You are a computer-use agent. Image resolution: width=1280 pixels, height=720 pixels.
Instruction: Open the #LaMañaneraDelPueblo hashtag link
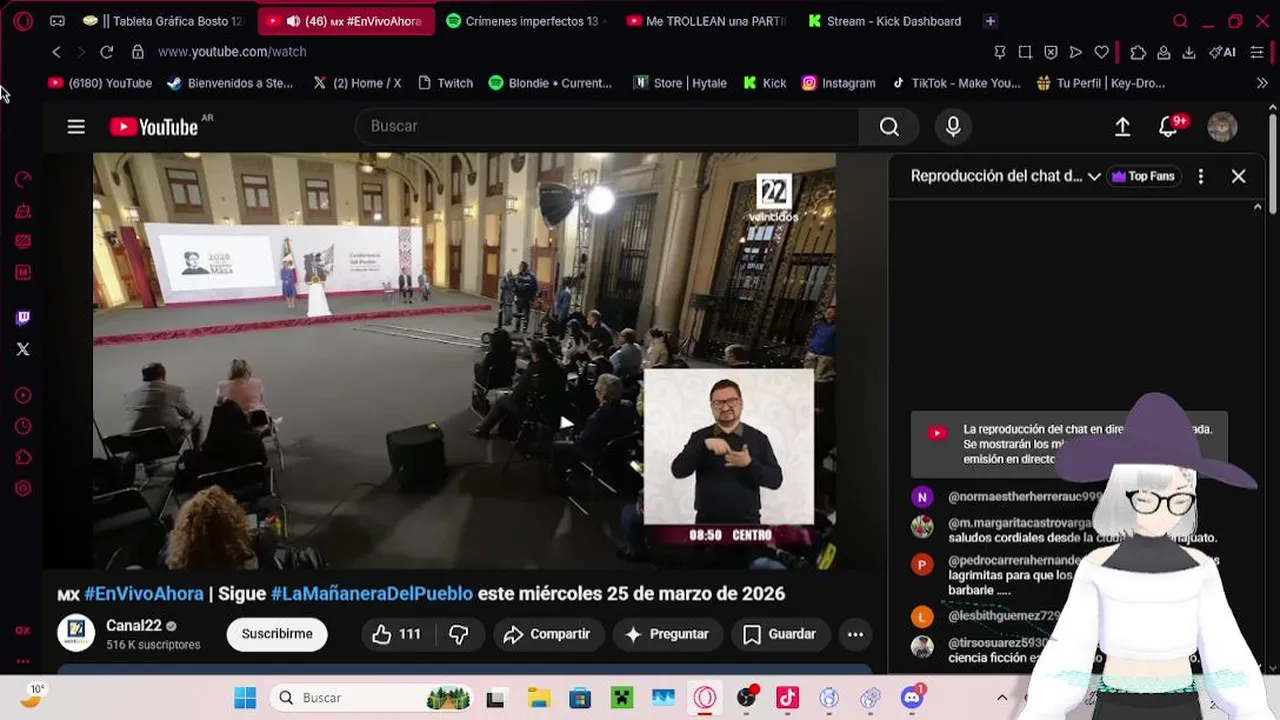[x=372, y=594]
